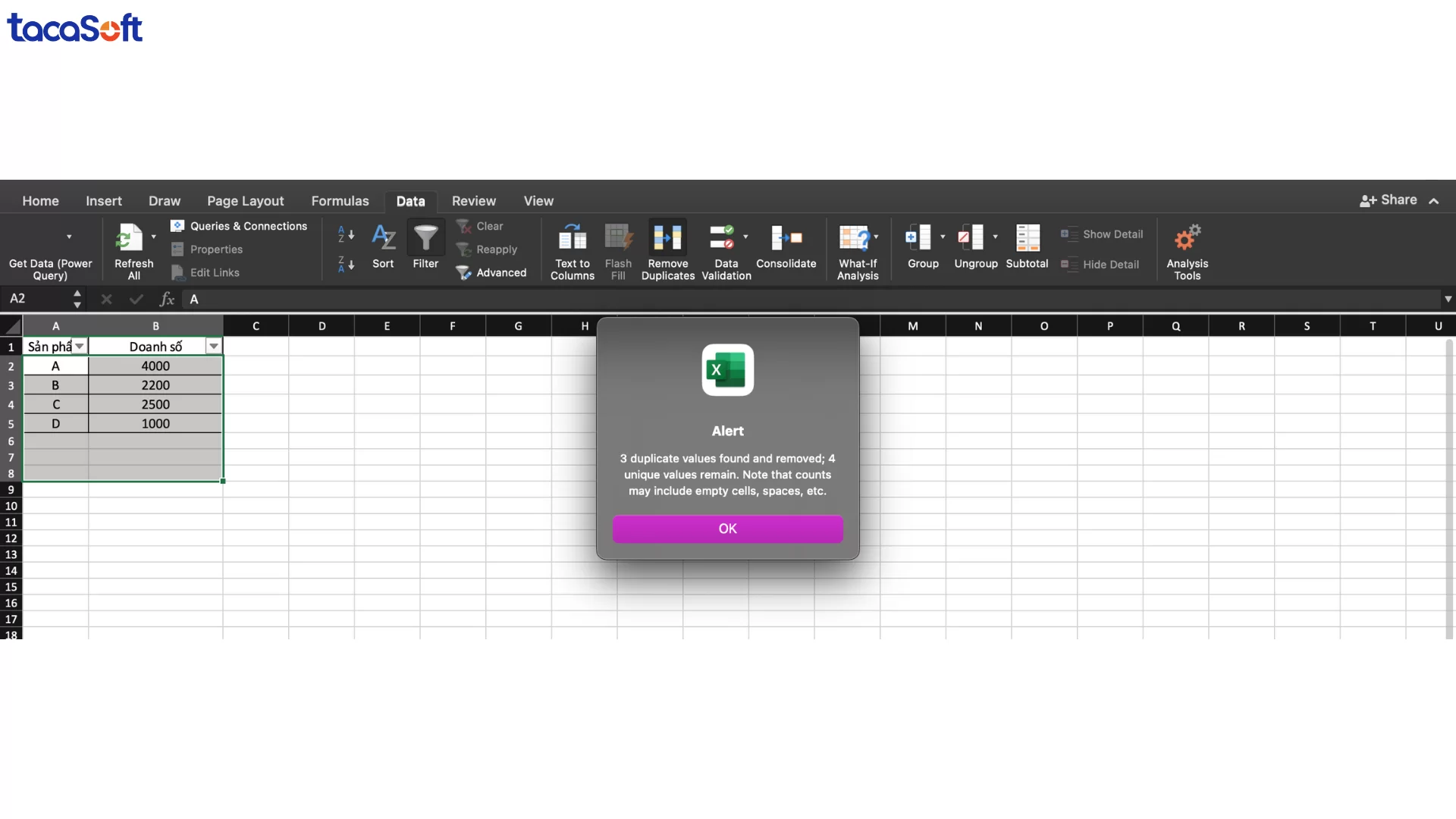Screen dimensions: 1456x819
Task: Expand the Data Validation dropdown arrow
Action: point(745,235)
